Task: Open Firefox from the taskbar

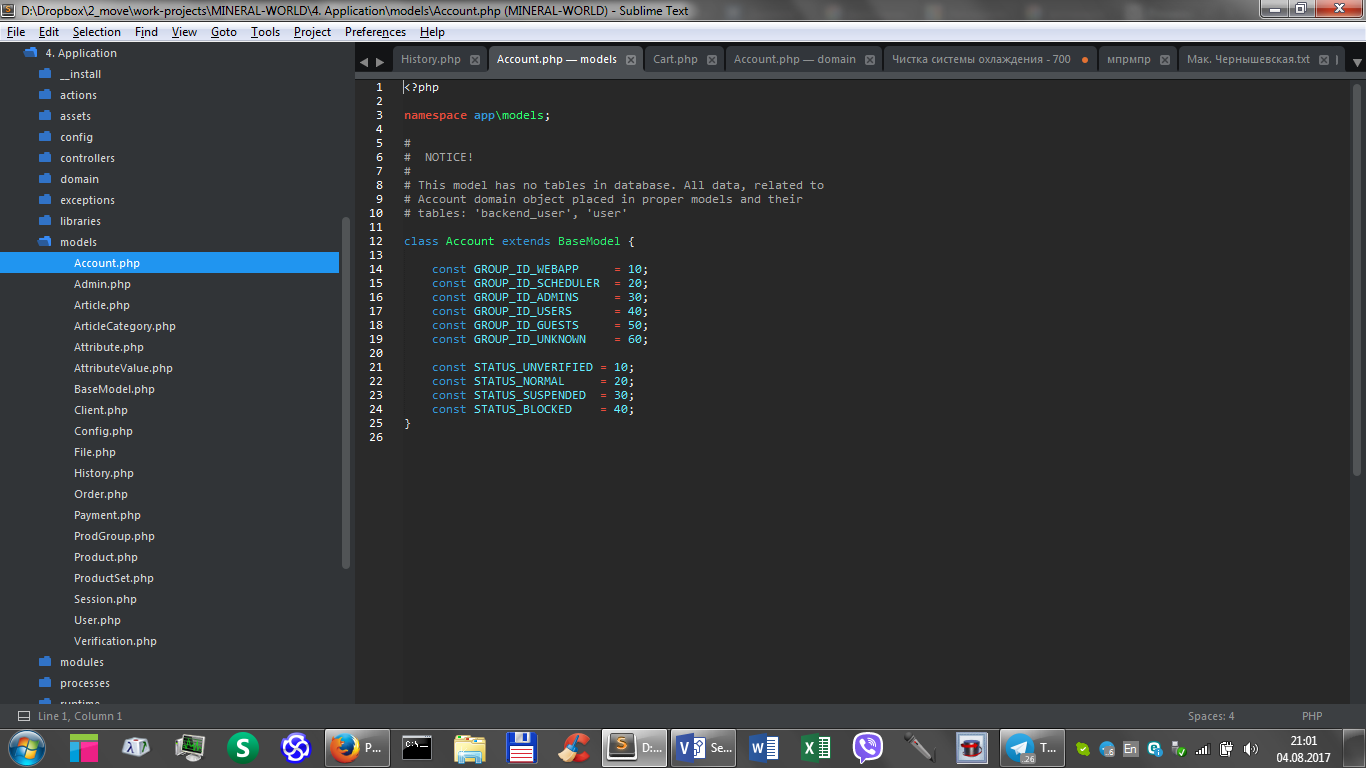Action: point(357,747)
